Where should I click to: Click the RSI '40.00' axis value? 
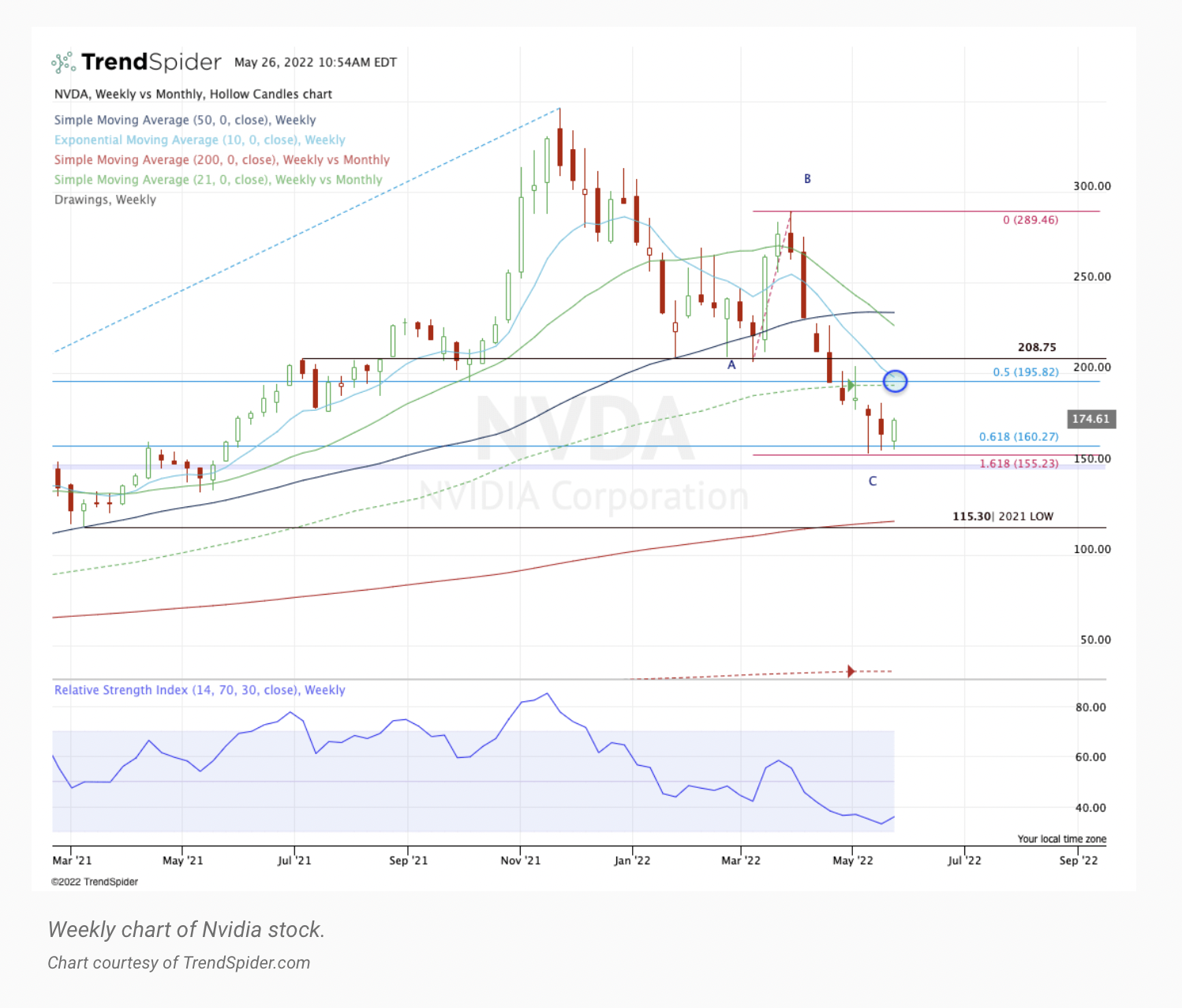click(1090, 808)
